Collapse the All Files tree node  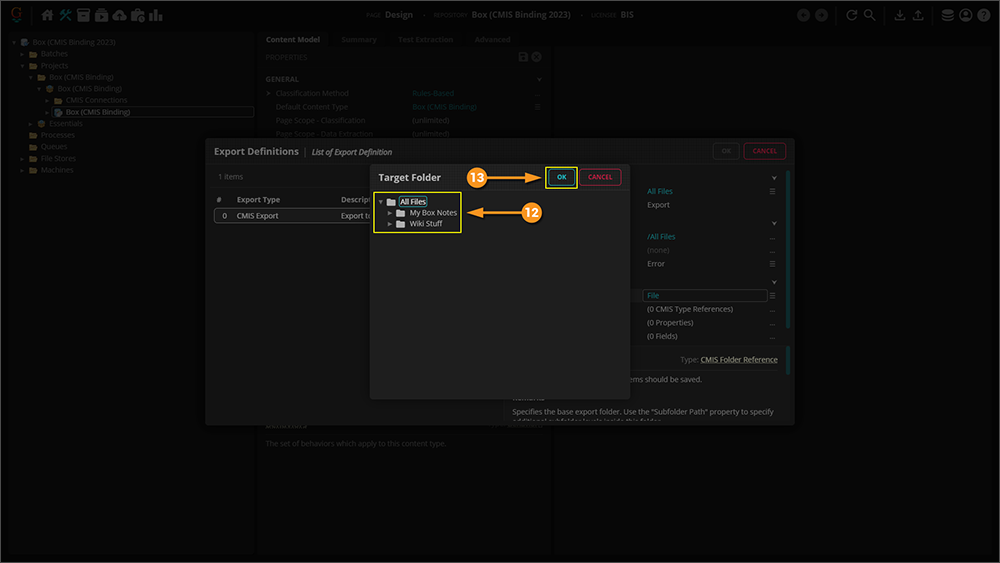coord(380,202)
